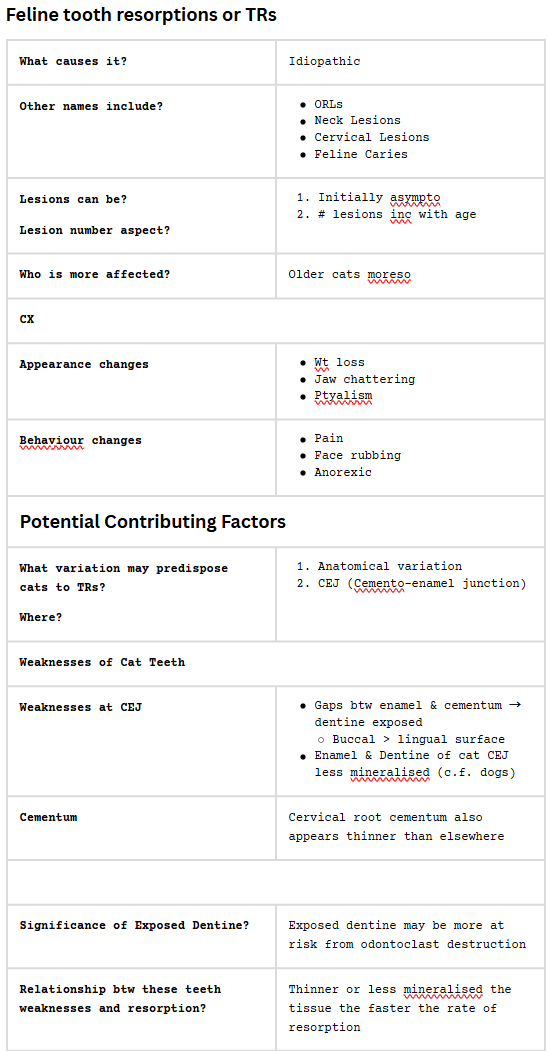This screenshot has height=1051, width=547.
Task: Click 'Significance of Exposed Dentine?' cell
Action: pos(141,936)
